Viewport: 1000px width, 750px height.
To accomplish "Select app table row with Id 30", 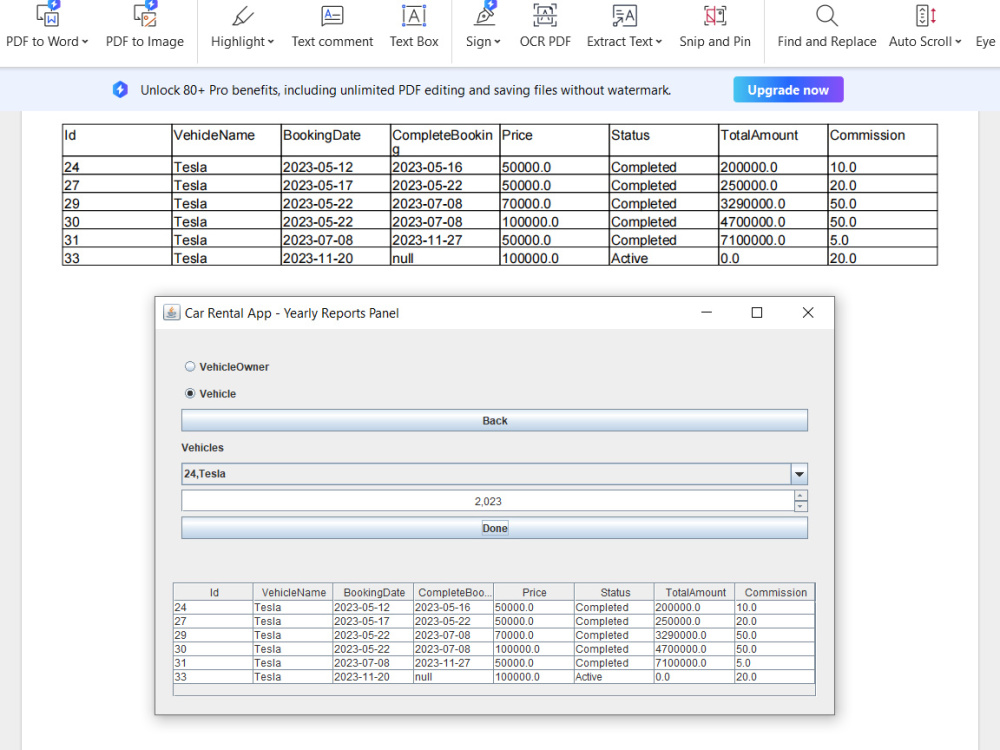I will tap(494, 649).
